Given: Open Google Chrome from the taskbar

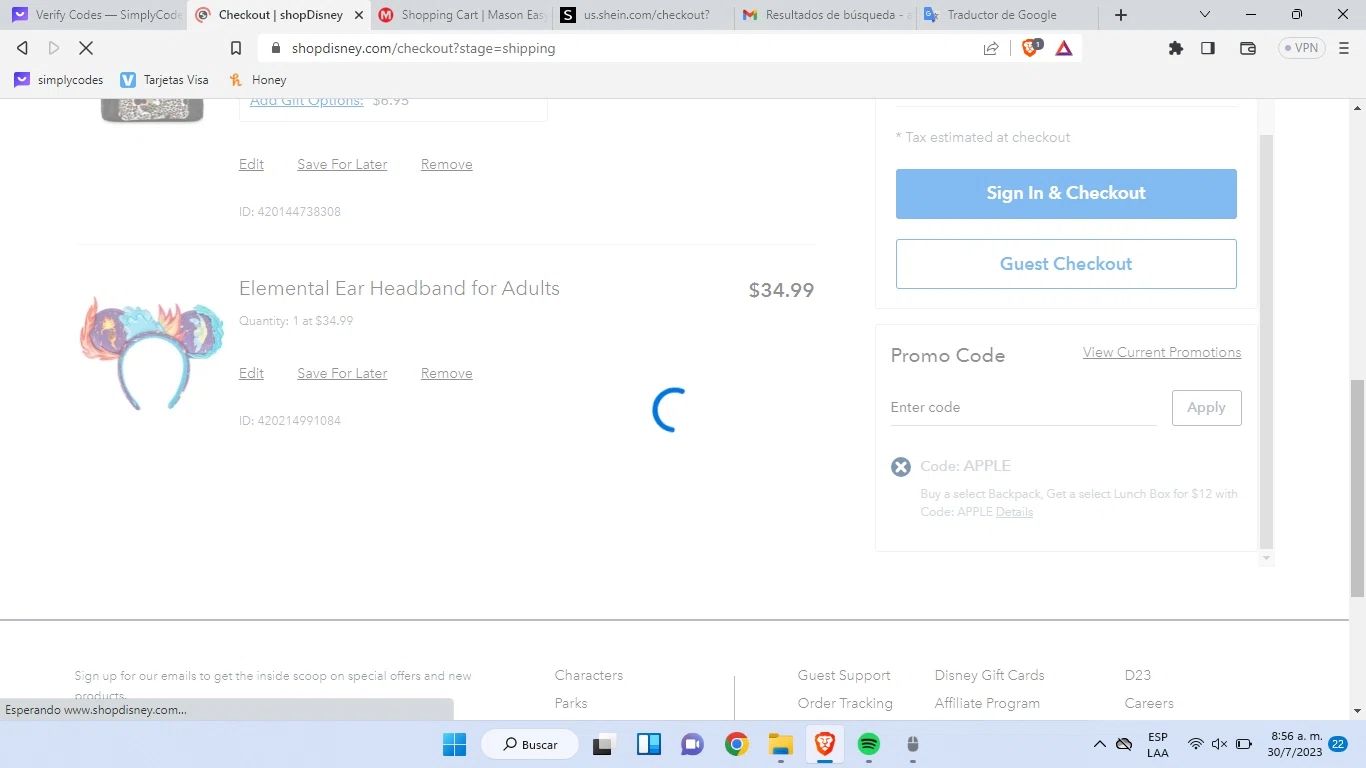Looking at the screenshot, I should (x=737, y=744).
